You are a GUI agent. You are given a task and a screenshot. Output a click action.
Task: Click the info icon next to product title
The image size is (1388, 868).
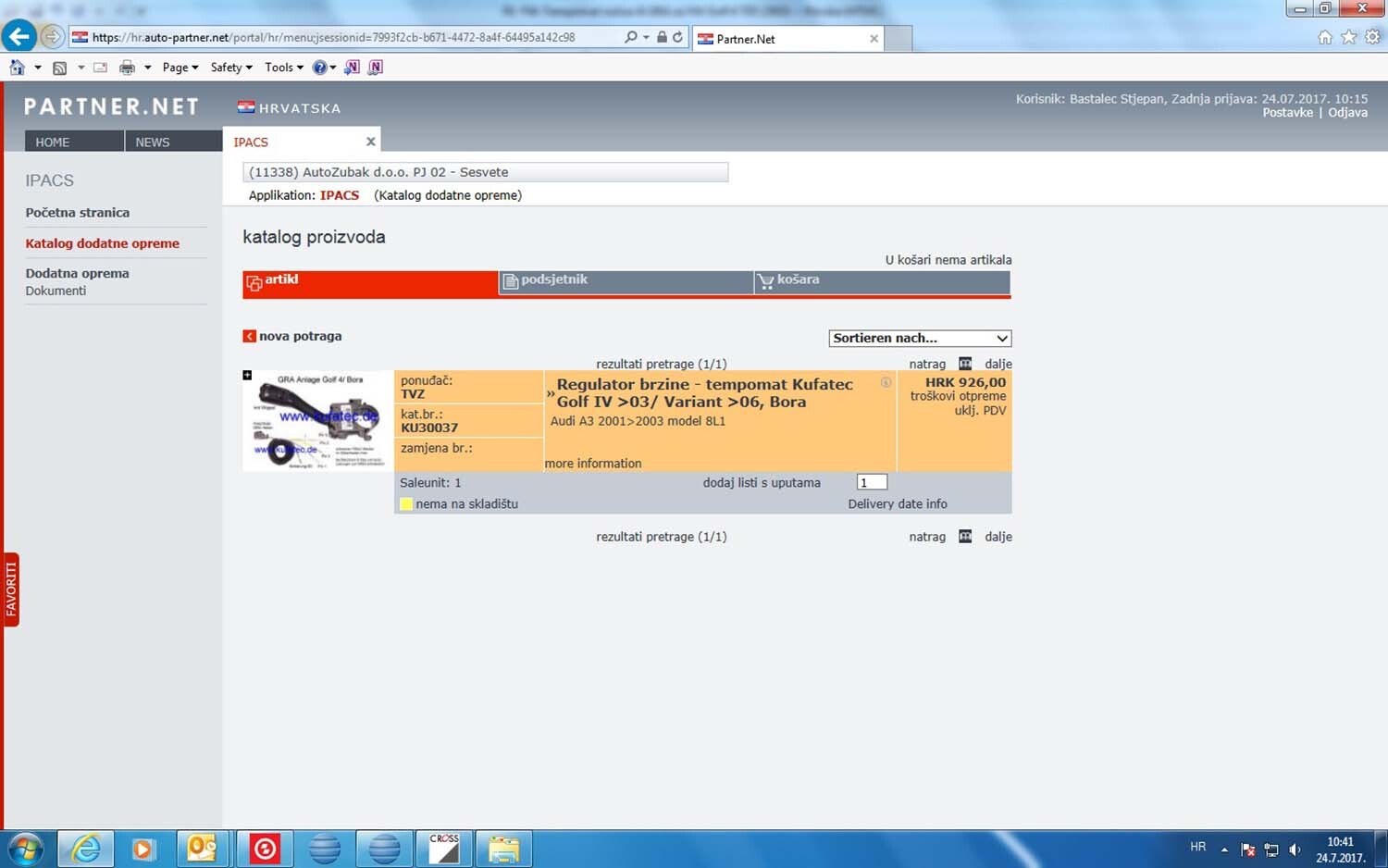click(886, 382)
